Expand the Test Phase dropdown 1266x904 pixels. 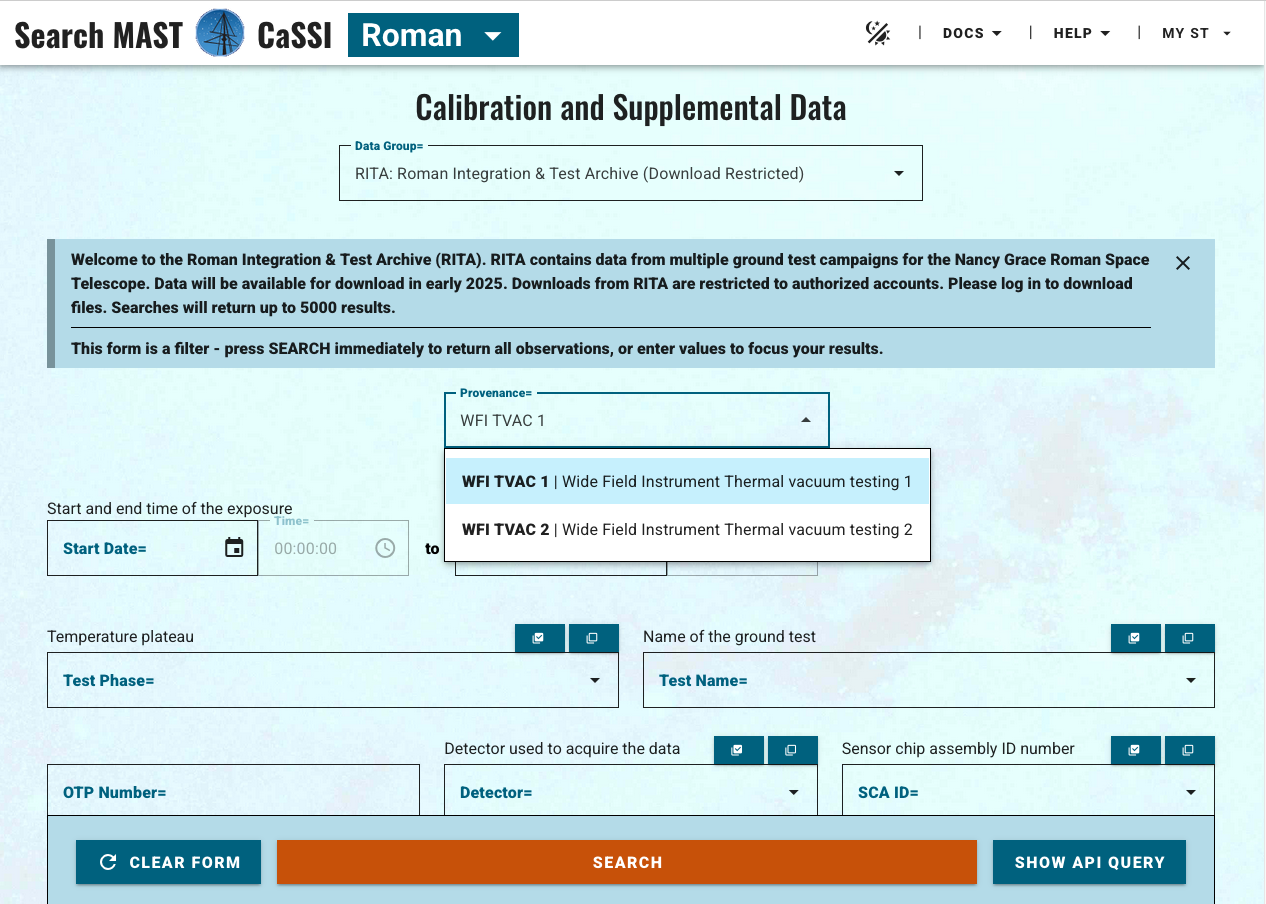[x=332, y=680]
